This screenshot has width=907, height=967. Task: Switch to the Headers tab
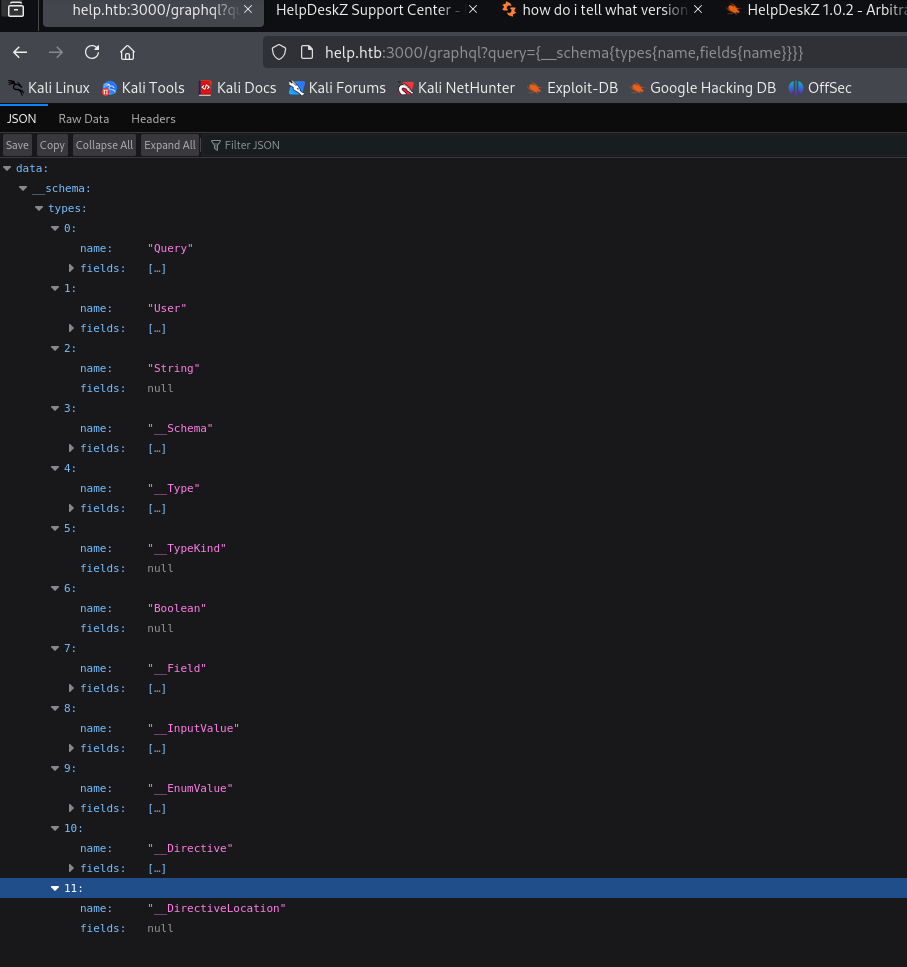153,119
